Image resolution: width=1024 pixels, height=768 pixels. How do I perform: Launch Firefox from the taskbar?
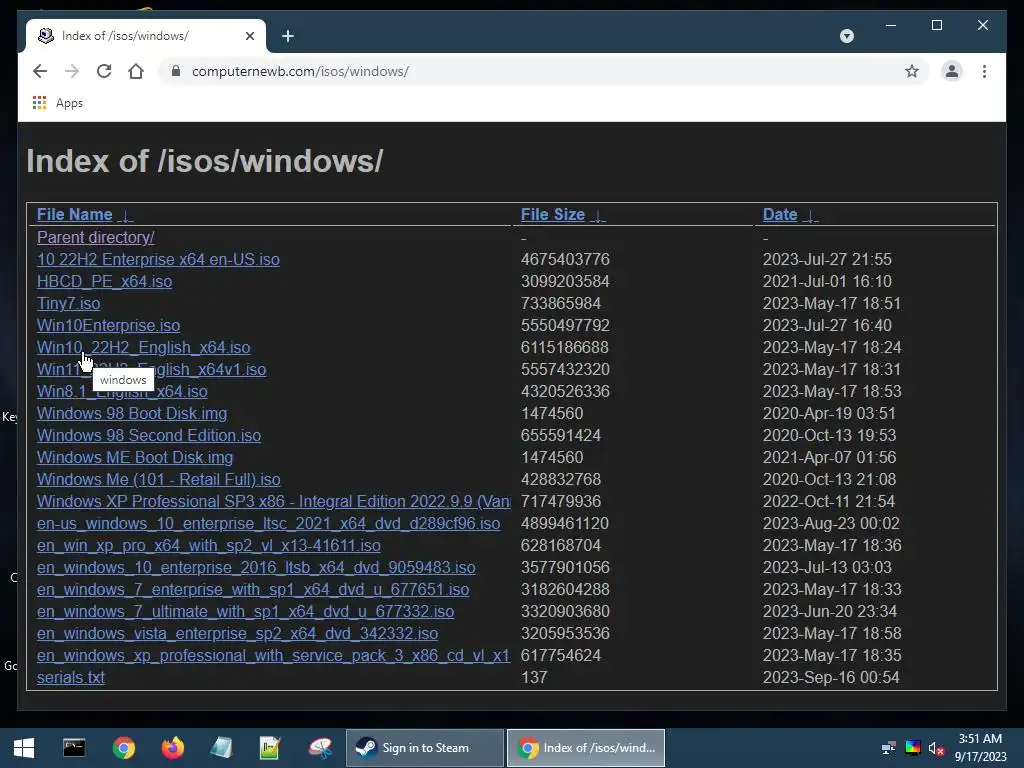[x=172, y=748]
